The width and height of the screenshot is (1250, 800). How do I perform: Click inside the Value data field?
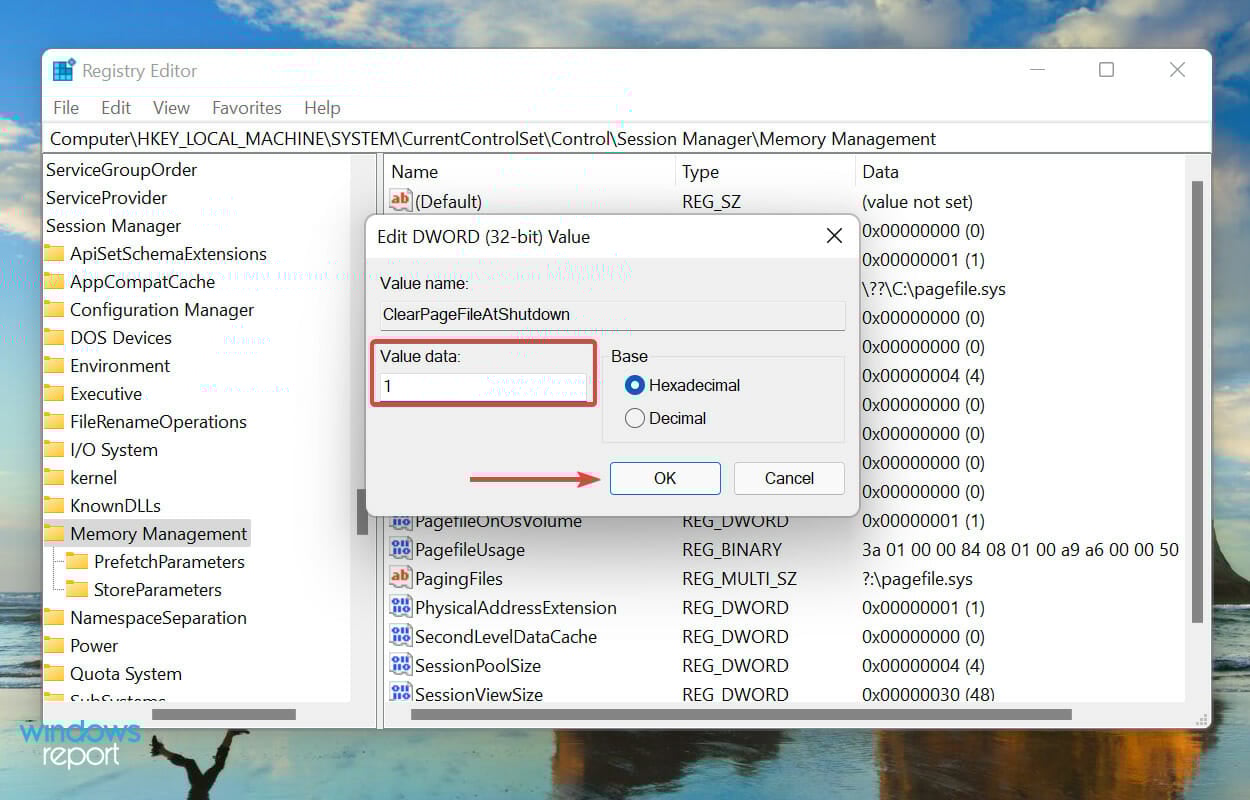click(x=484, y=387)
